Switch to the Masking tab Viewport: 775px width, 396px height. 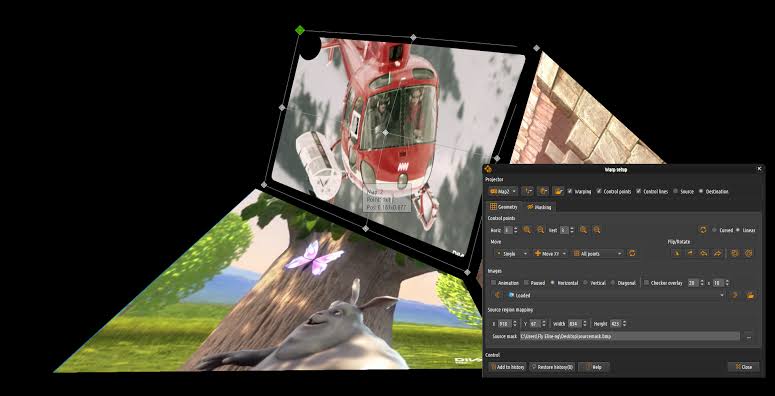point(539,207)
